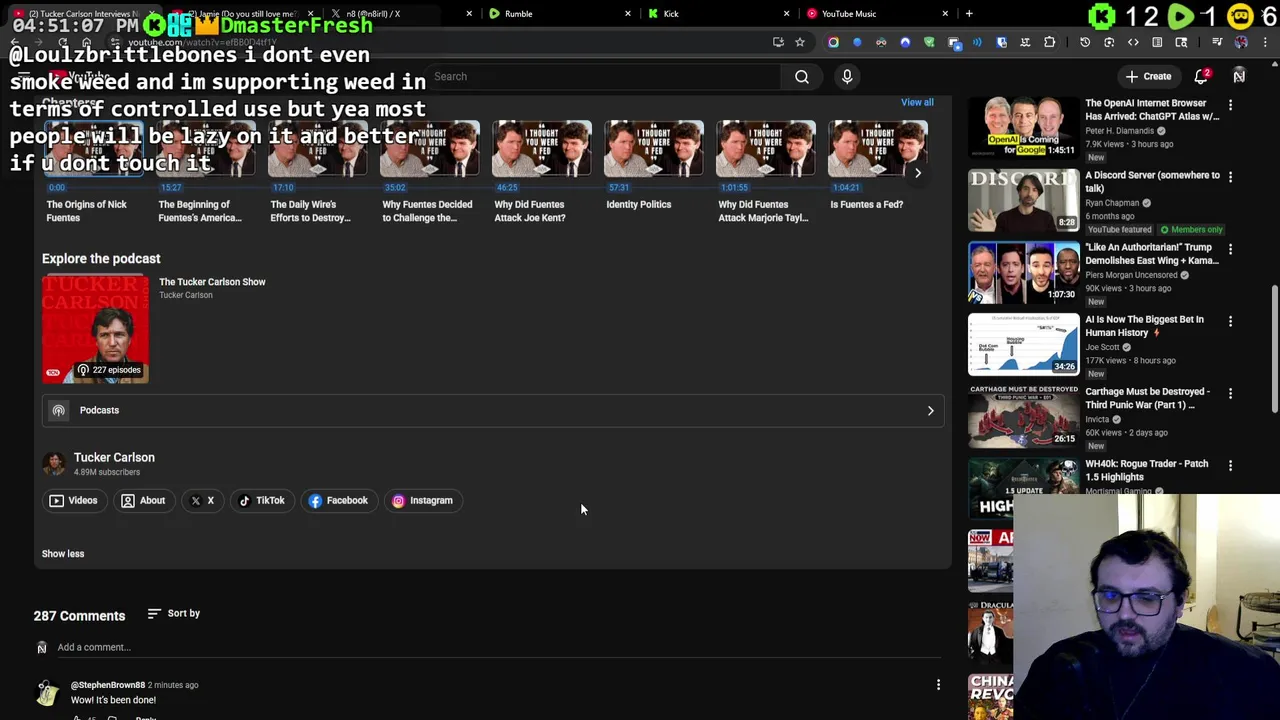Expand the Podcasts row chevron
The image size is (1280, 720).
coord(930,410)
